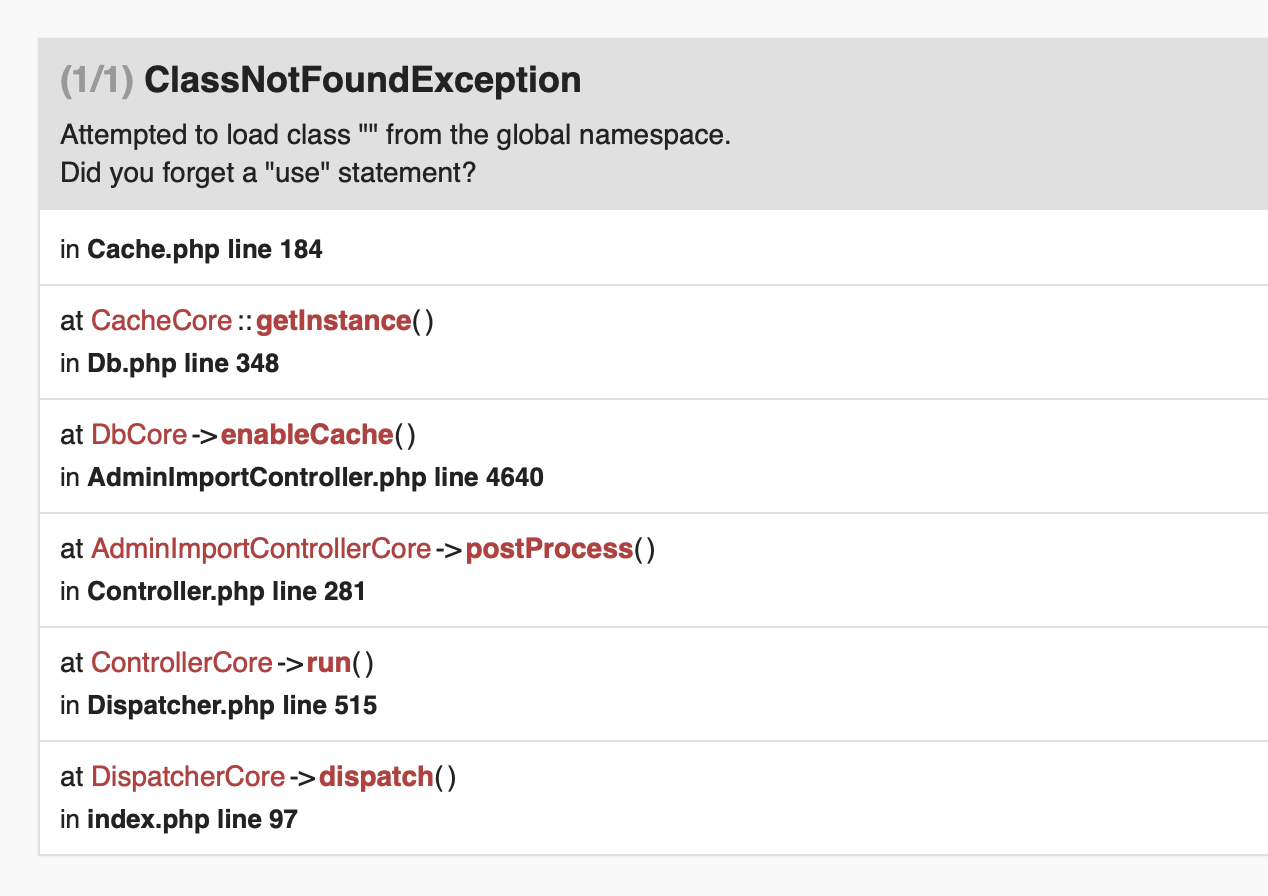This screenshot has width=1268, height=896.
Task: Expand the Controller.php line 281 entry
Action: [x=226, y=591]
